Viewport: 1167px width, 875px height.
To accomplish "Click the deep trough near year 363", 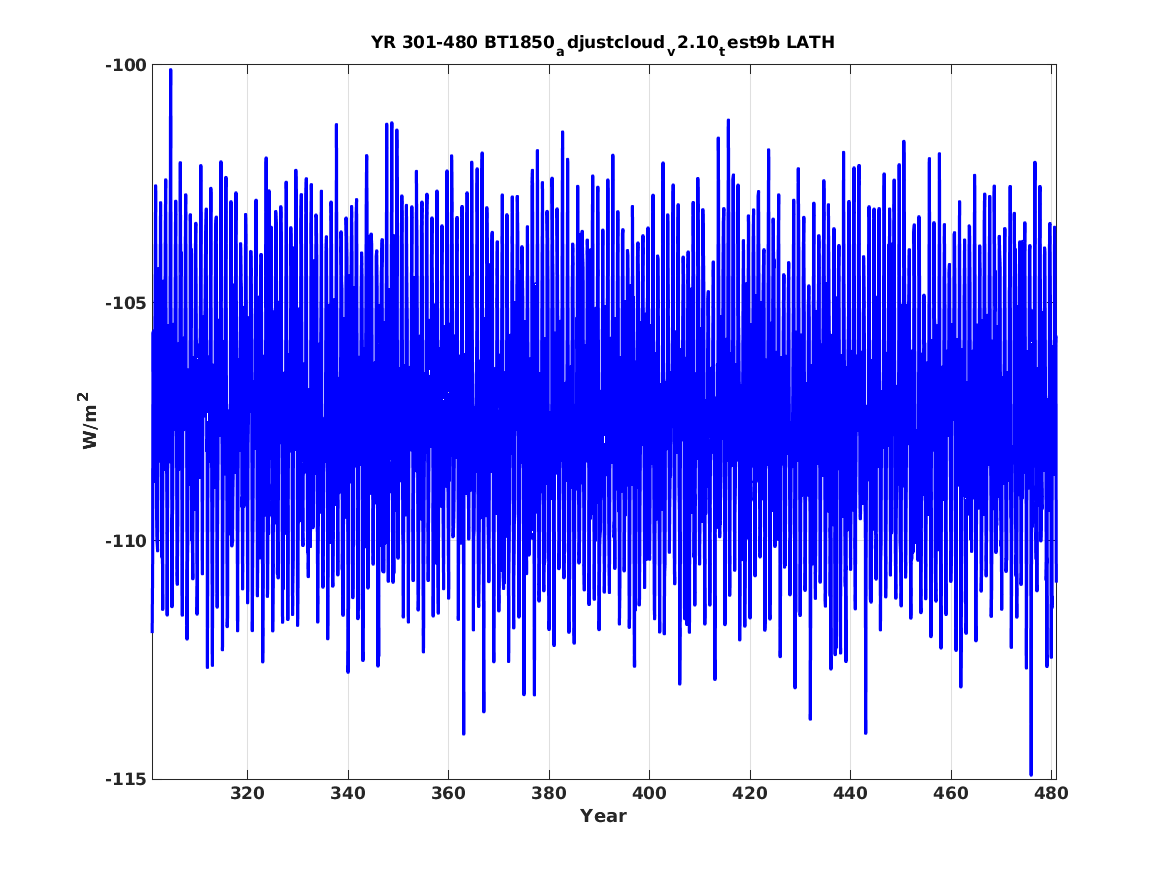I will click(464, 733).
